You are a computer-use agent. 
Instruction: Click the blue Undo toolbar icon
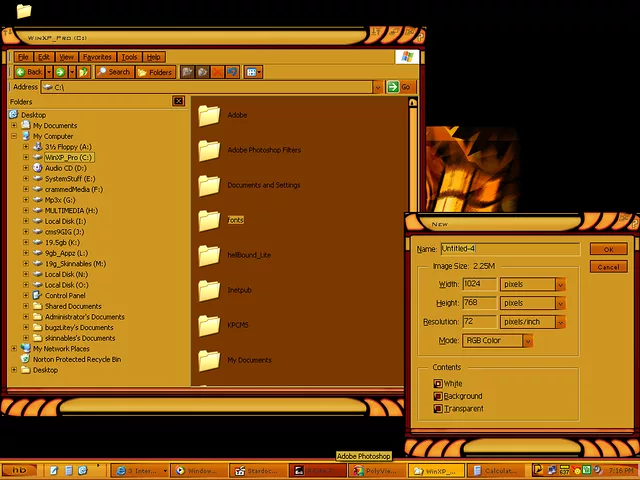point(232,72)
